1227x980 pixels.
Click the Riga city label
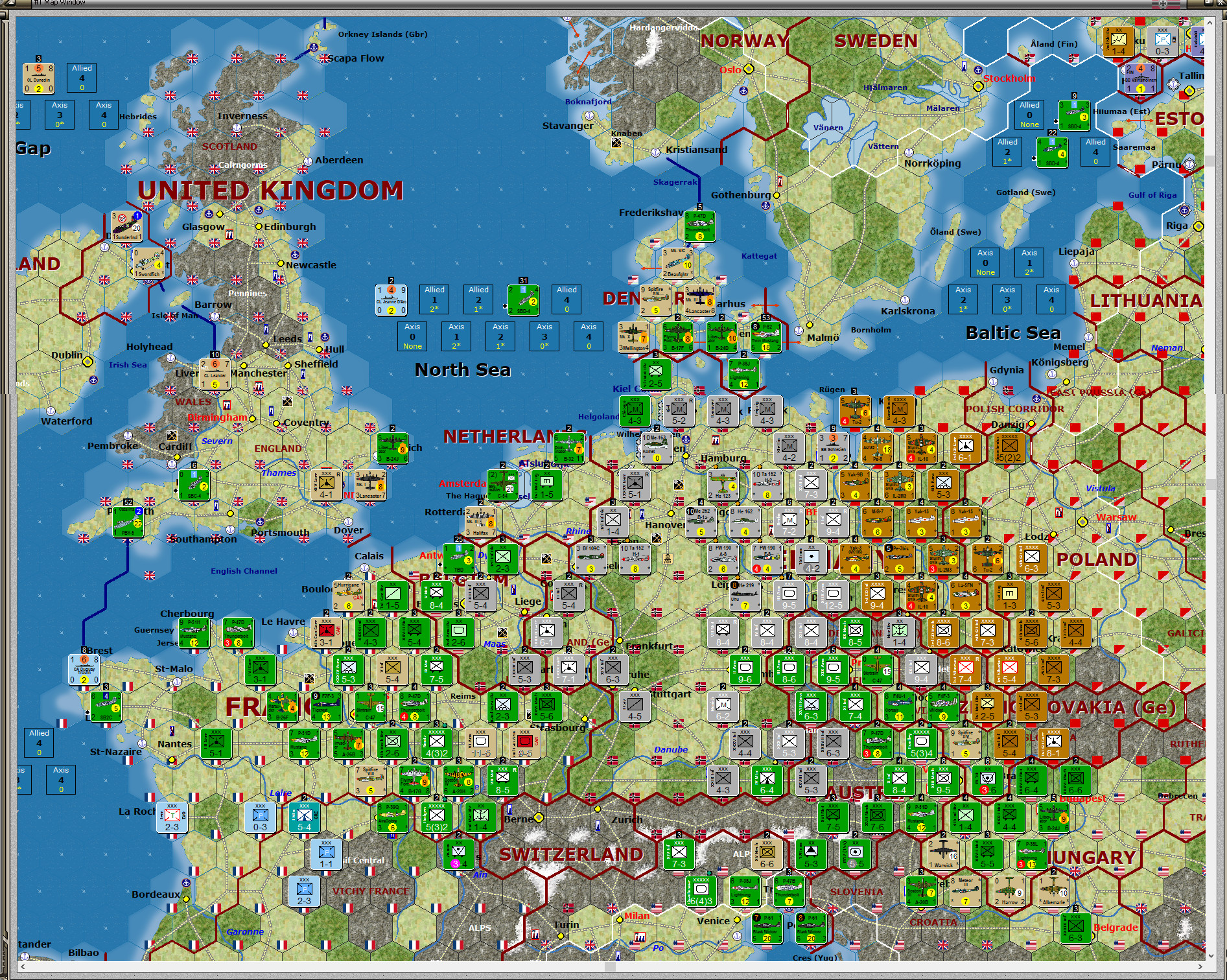click(1176, 226)
